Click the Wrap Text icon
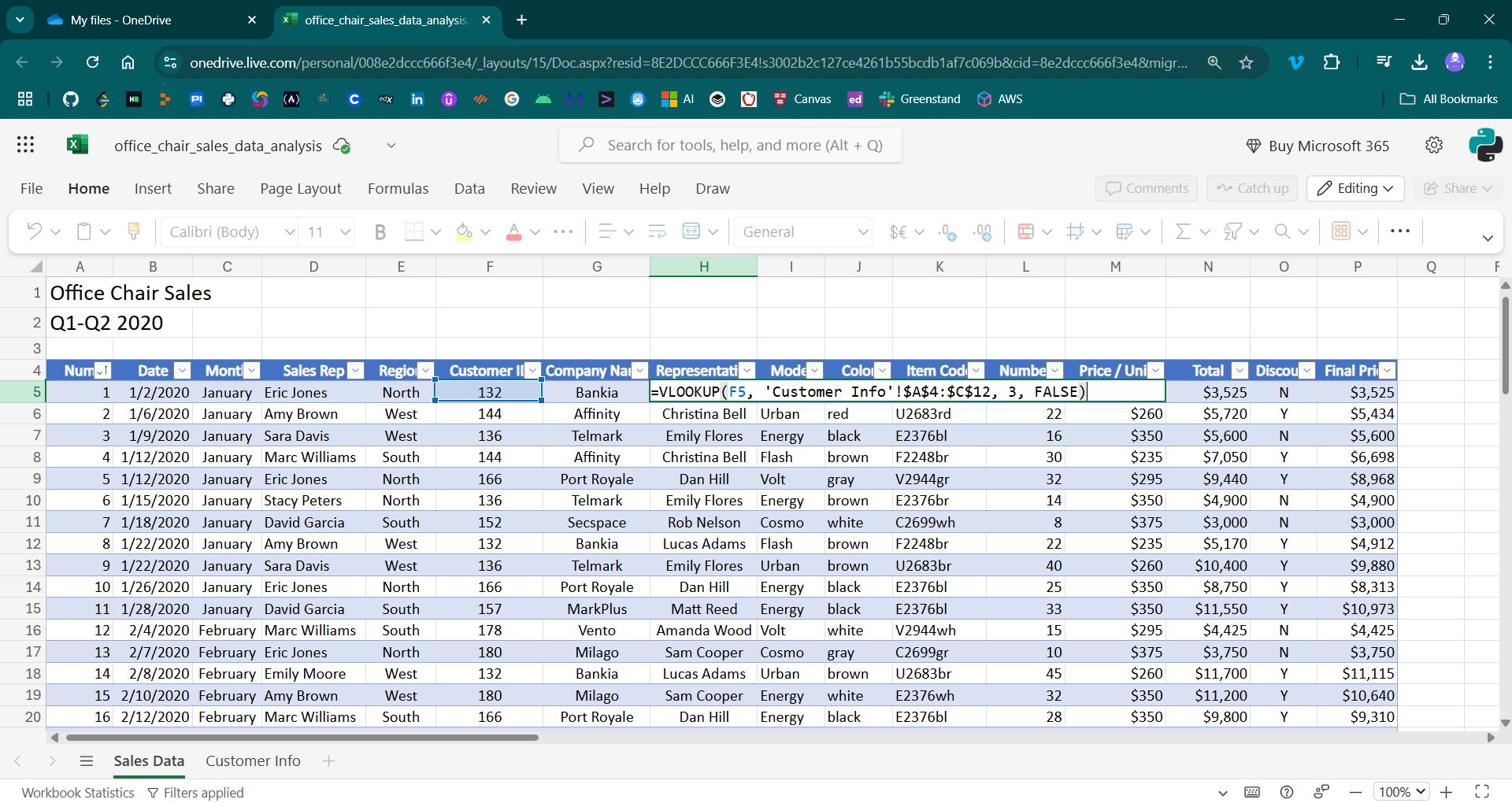The image size is (1512, 803). tap(657, 231)
